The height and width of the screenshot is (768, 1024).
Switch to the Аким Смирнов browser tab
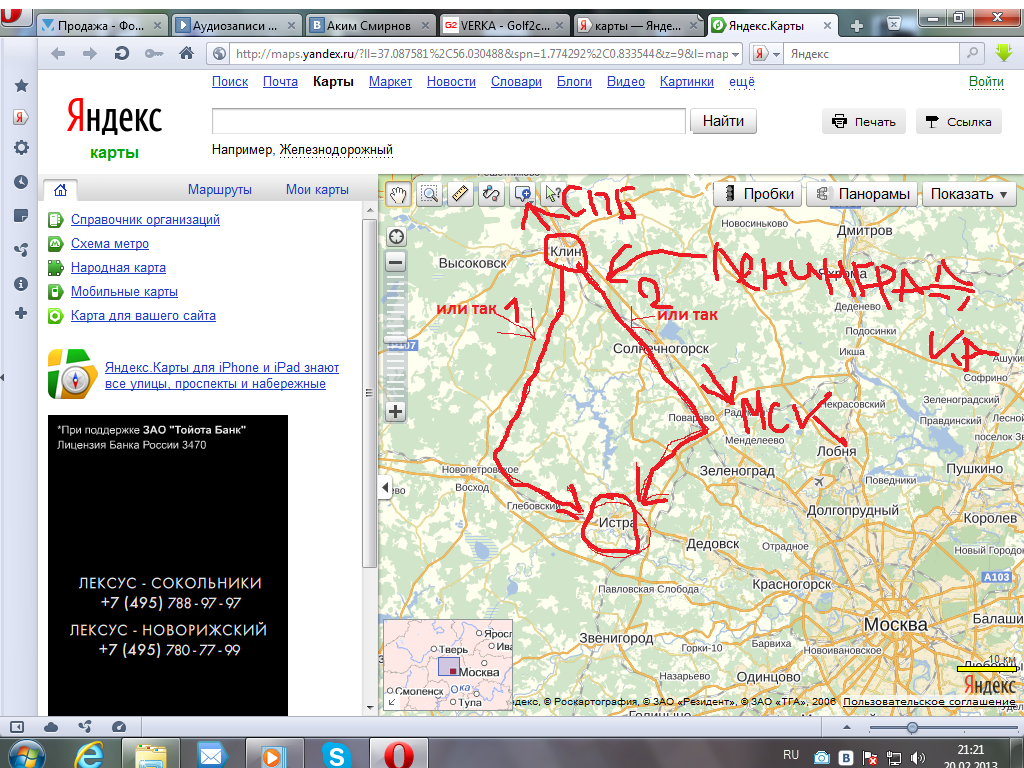tap(370, 25)
